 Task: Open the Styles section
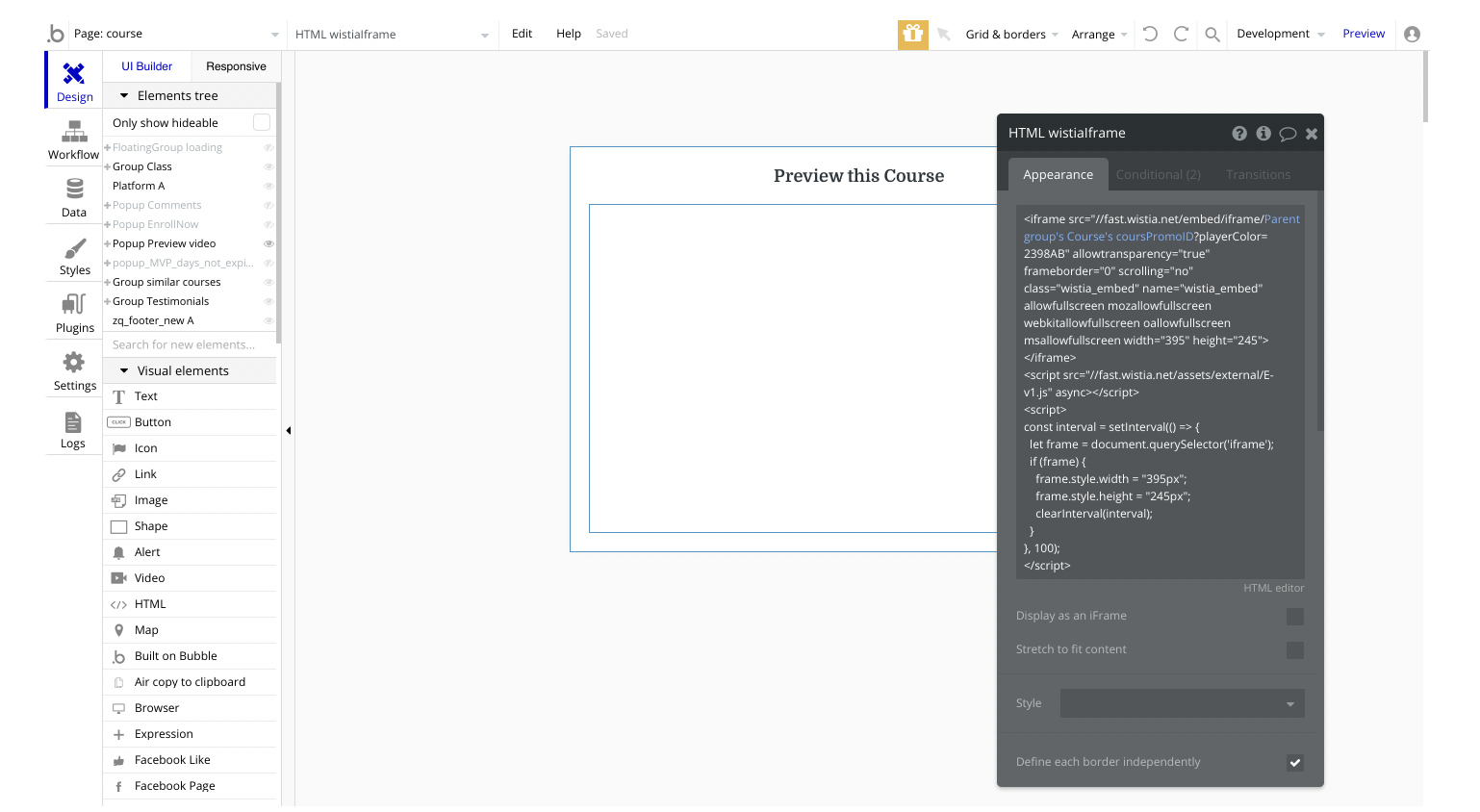click(x=74, y=256)
